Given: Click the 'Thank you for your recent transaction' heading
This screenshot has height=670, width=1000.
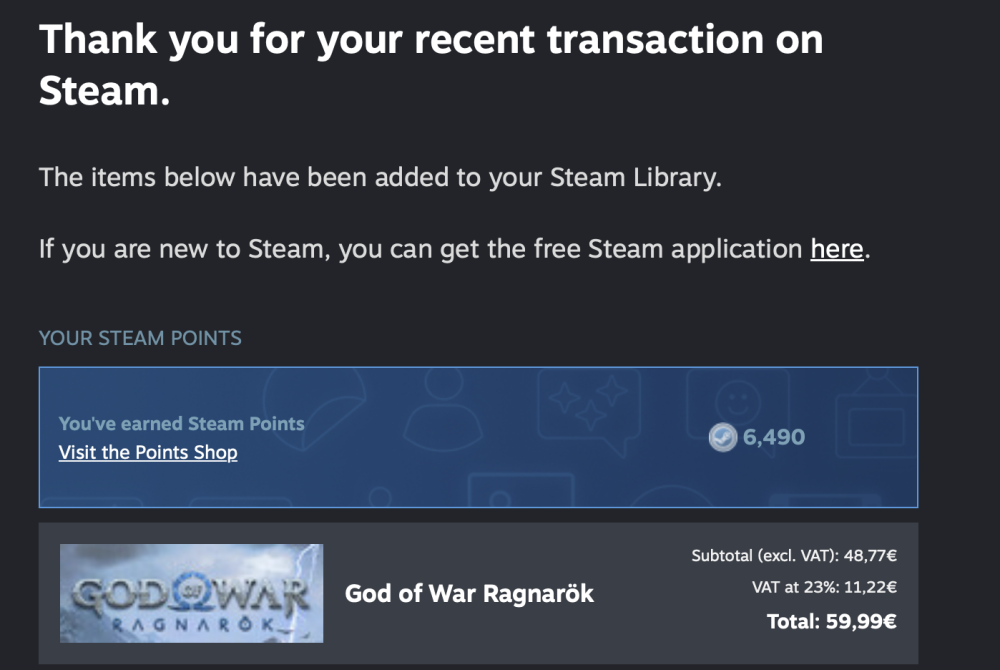Looking at the screenshot, I should pyautogui.click(x=431, y=65).
